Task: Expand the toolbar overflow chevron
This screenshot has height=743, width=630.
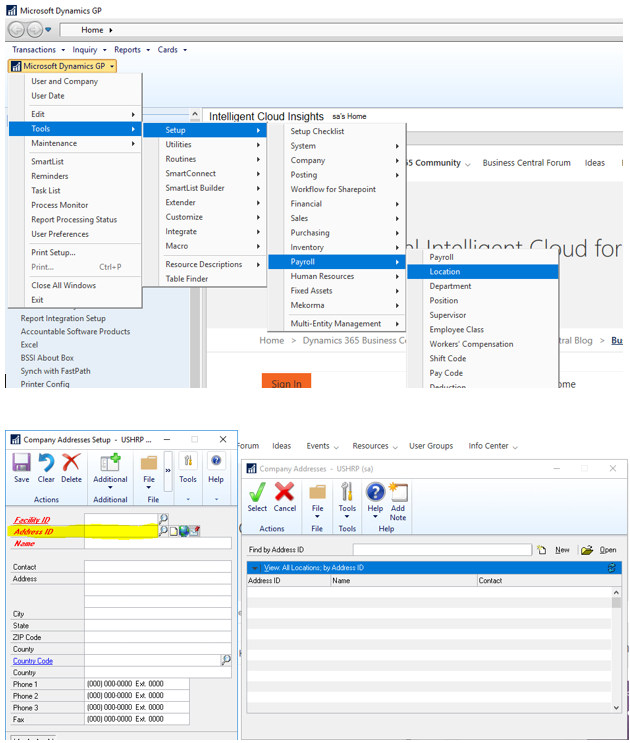Action: click(x=168, y=471)
